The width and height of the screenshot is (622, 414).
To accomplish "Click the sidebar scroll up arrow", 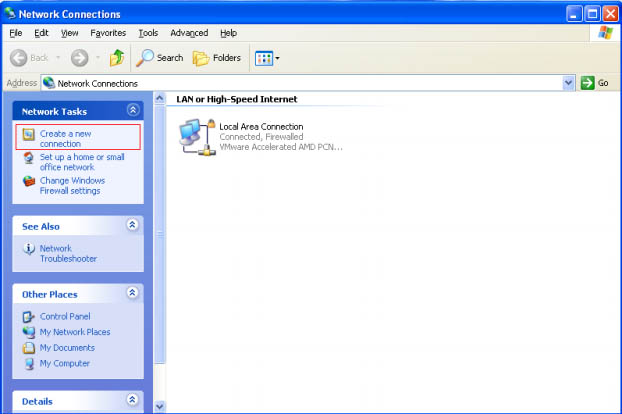I will (x=159, y=98).
